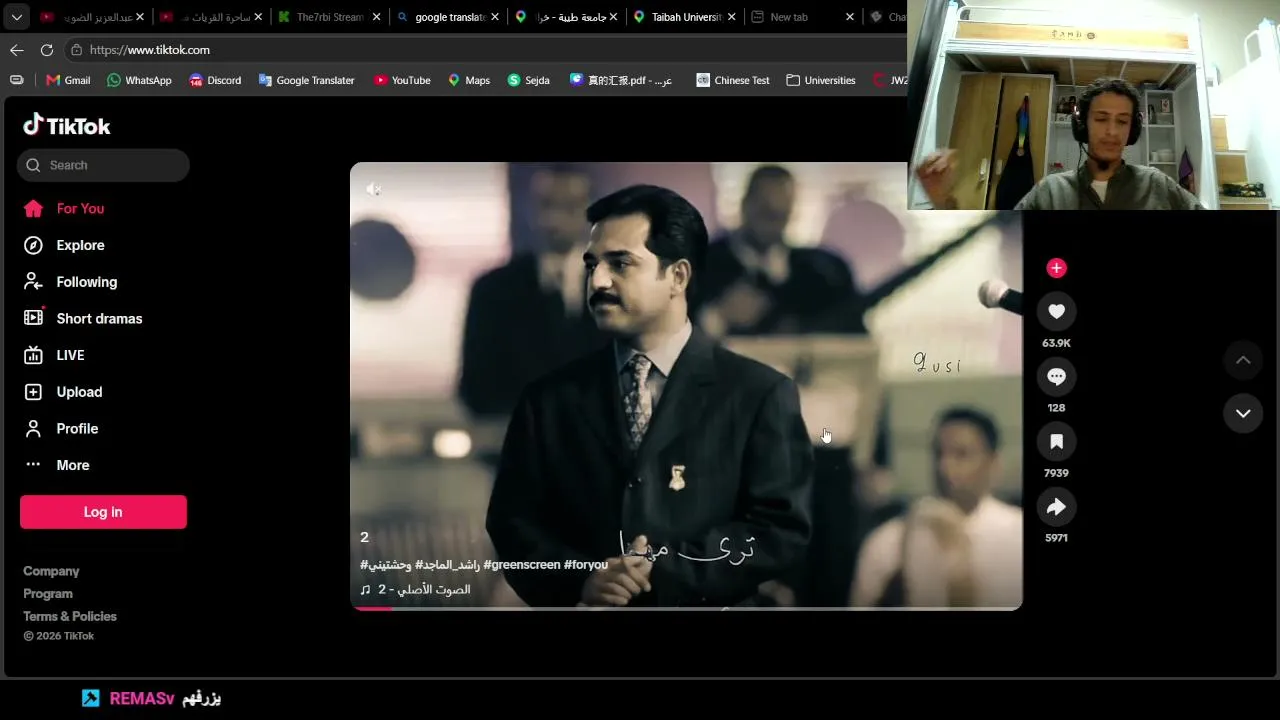1280x720 pixels.
Task: Click the TikTok logo
Action: click(67, 125)
